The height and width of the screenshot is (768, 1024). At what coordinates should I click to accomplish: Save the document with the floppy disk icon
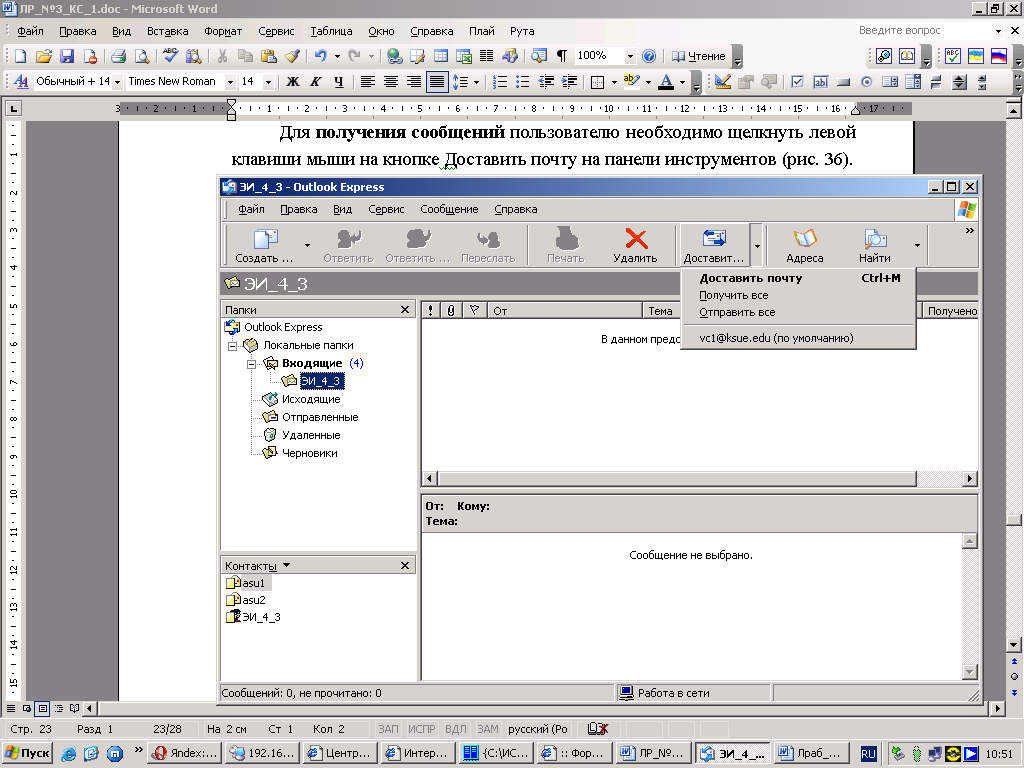click(x=67, y=56)
